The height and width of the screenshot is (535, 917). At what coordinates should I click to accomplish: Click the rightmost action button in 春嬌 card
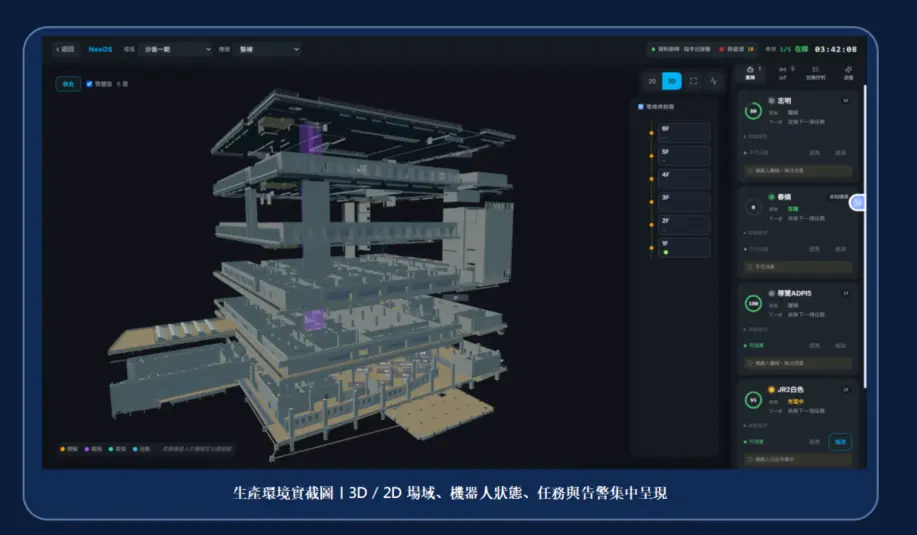(840, 249)
